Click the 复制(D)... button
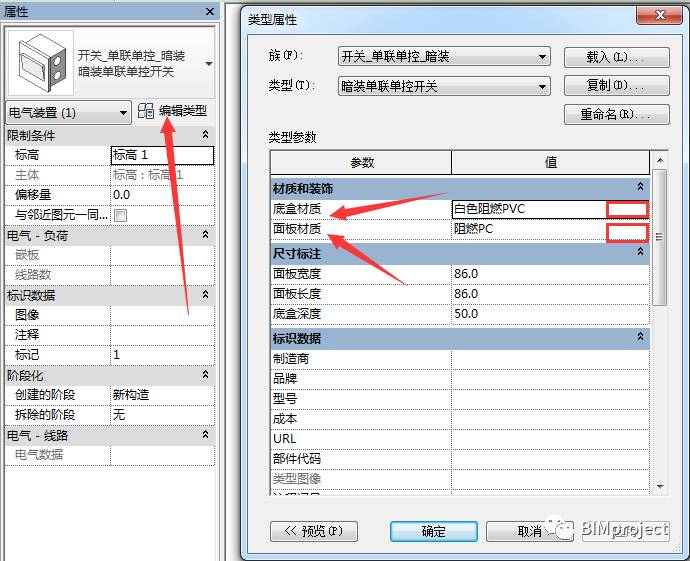This screenshot has width=690, height=561. click(x=617, y=85)
